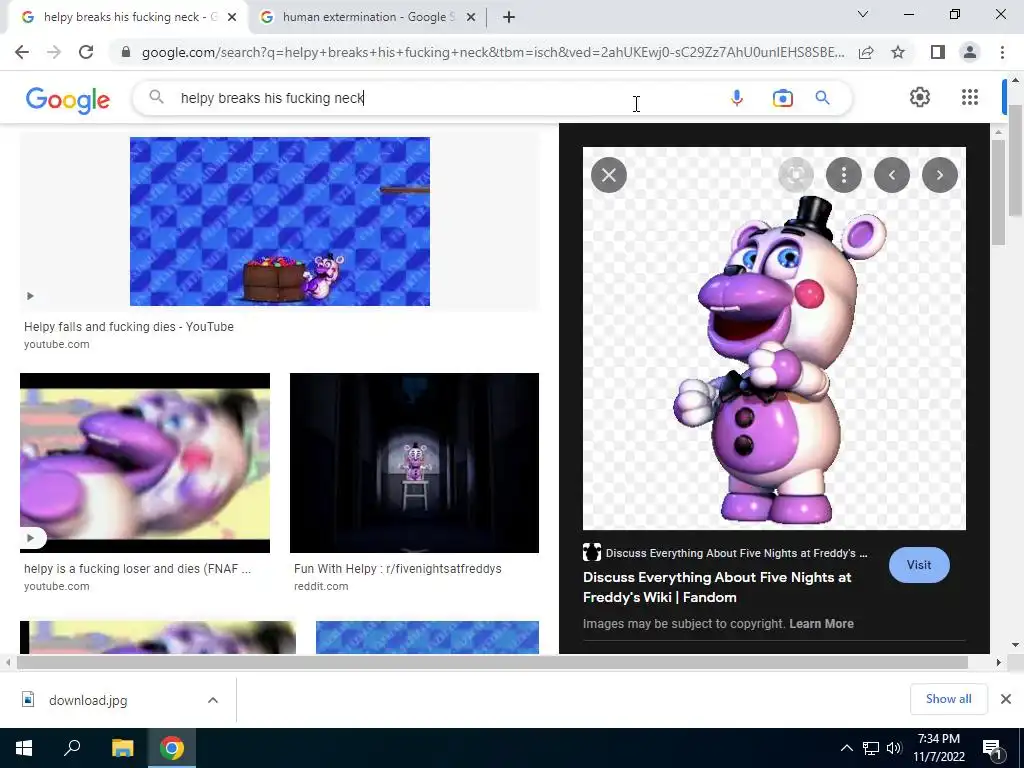Show hidden system tray icons
The width and height of the screenshot is (1024, 768).
(846, 748)
